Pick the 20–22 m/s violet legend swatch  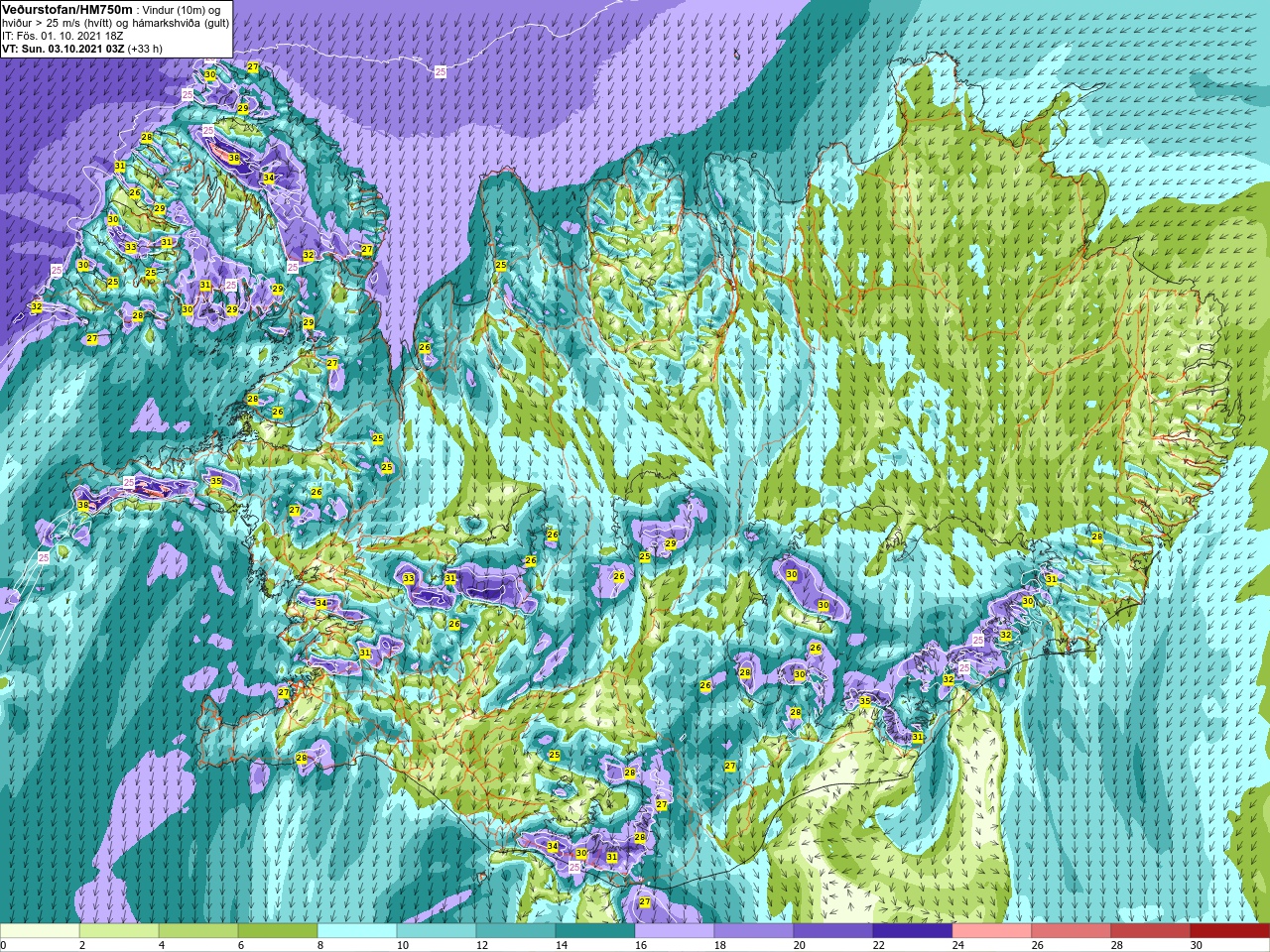pos(833,931)
